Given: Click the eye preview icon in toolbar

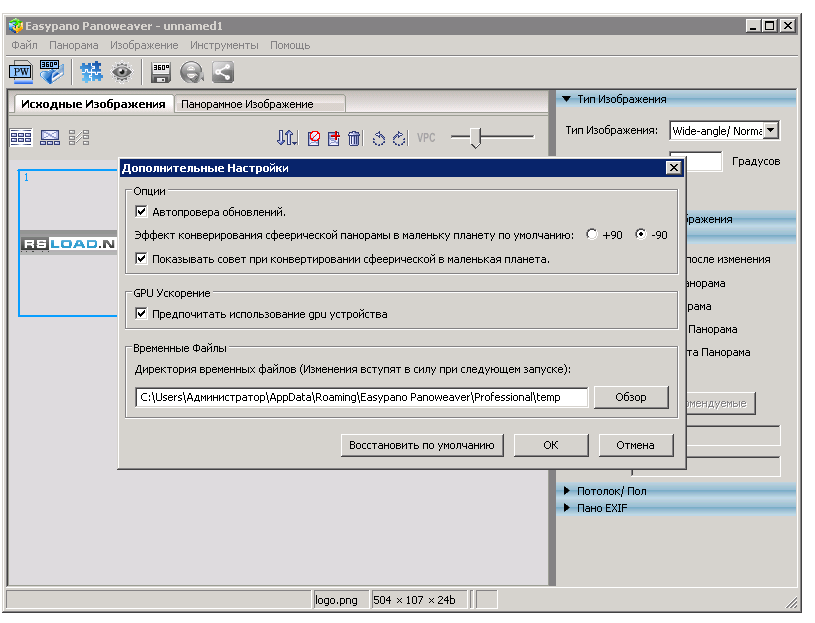Looking at the screenshot, I should click(x=122, y=72).
